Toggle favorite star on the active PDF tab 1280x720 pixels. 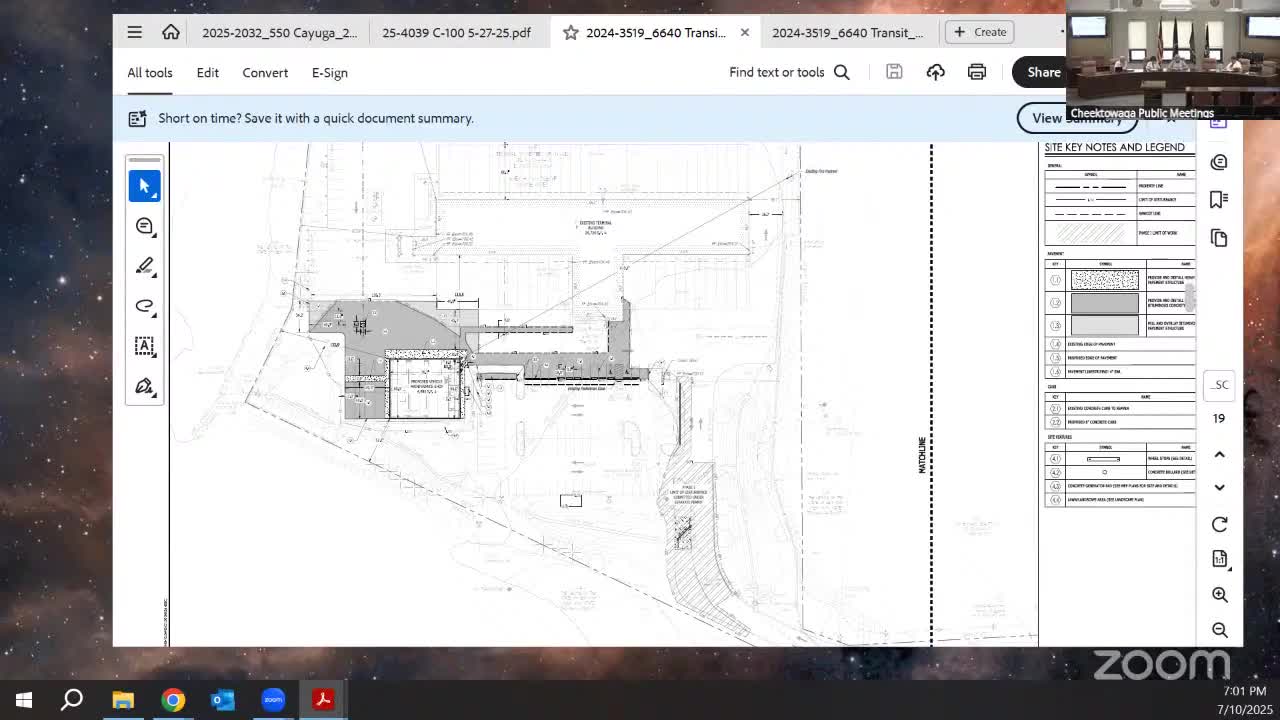[x=570, y=32]
